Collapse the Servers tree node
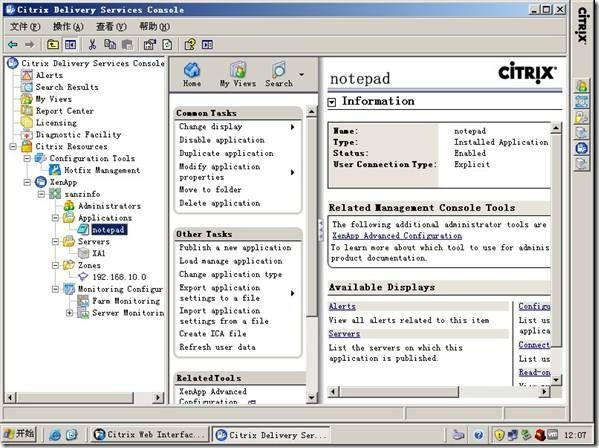This screenshot has height=448, width=599. [55, 241]
